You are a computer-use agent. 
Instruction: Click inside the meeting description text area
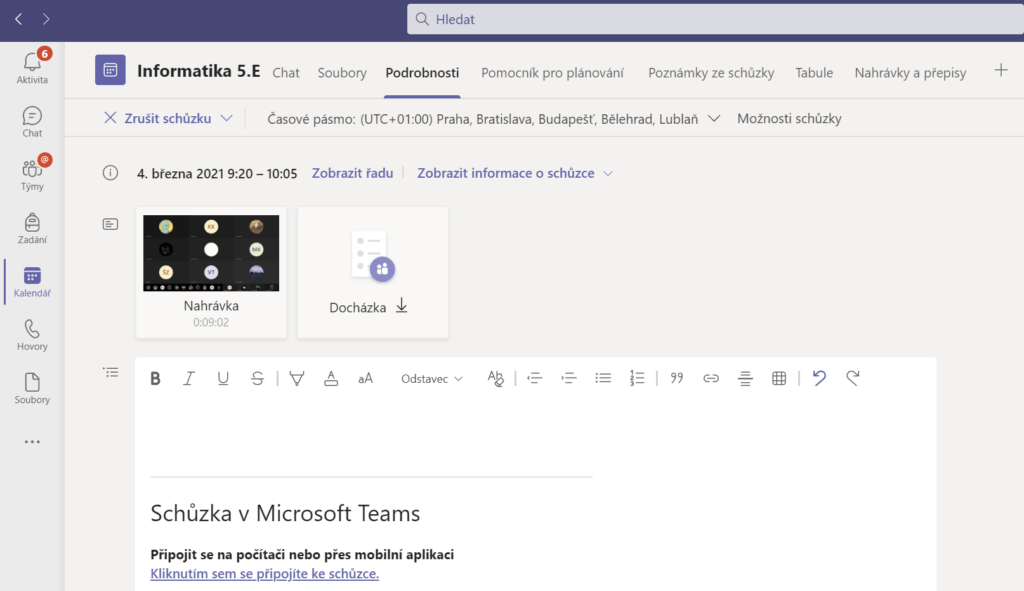[536, 434]
